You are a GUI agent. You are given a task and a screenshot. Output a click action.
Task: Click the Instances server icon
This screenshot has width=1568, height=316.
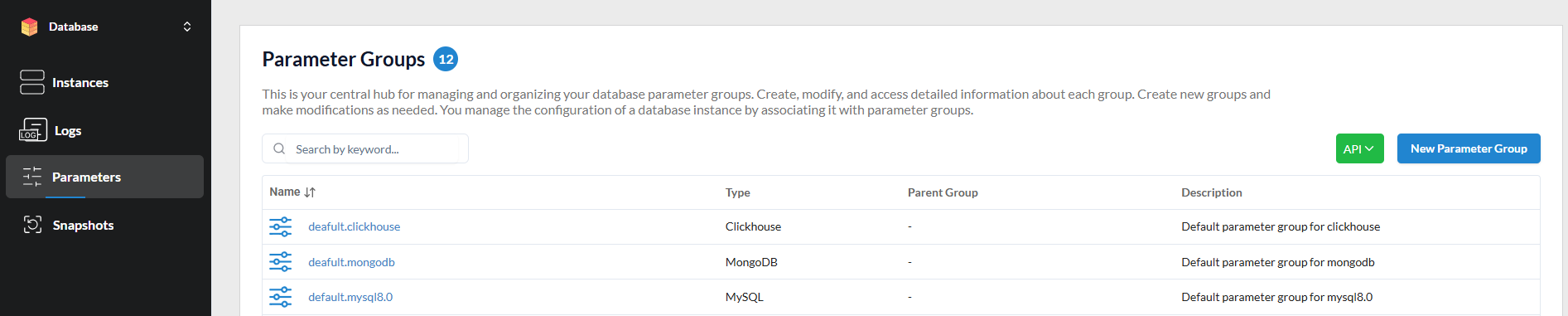point(32,82)
